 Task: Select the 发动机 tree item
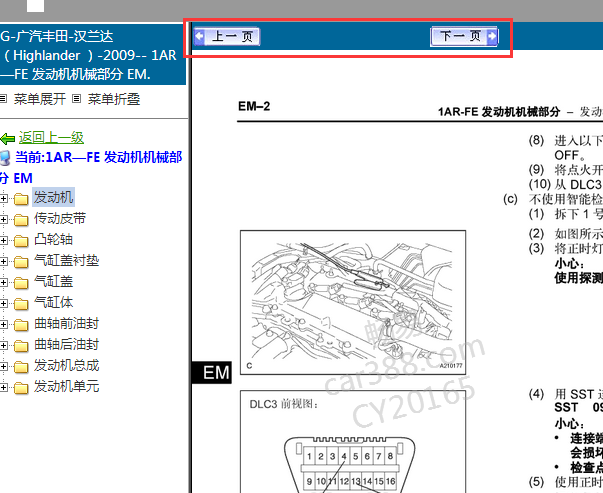click(53, 197)
